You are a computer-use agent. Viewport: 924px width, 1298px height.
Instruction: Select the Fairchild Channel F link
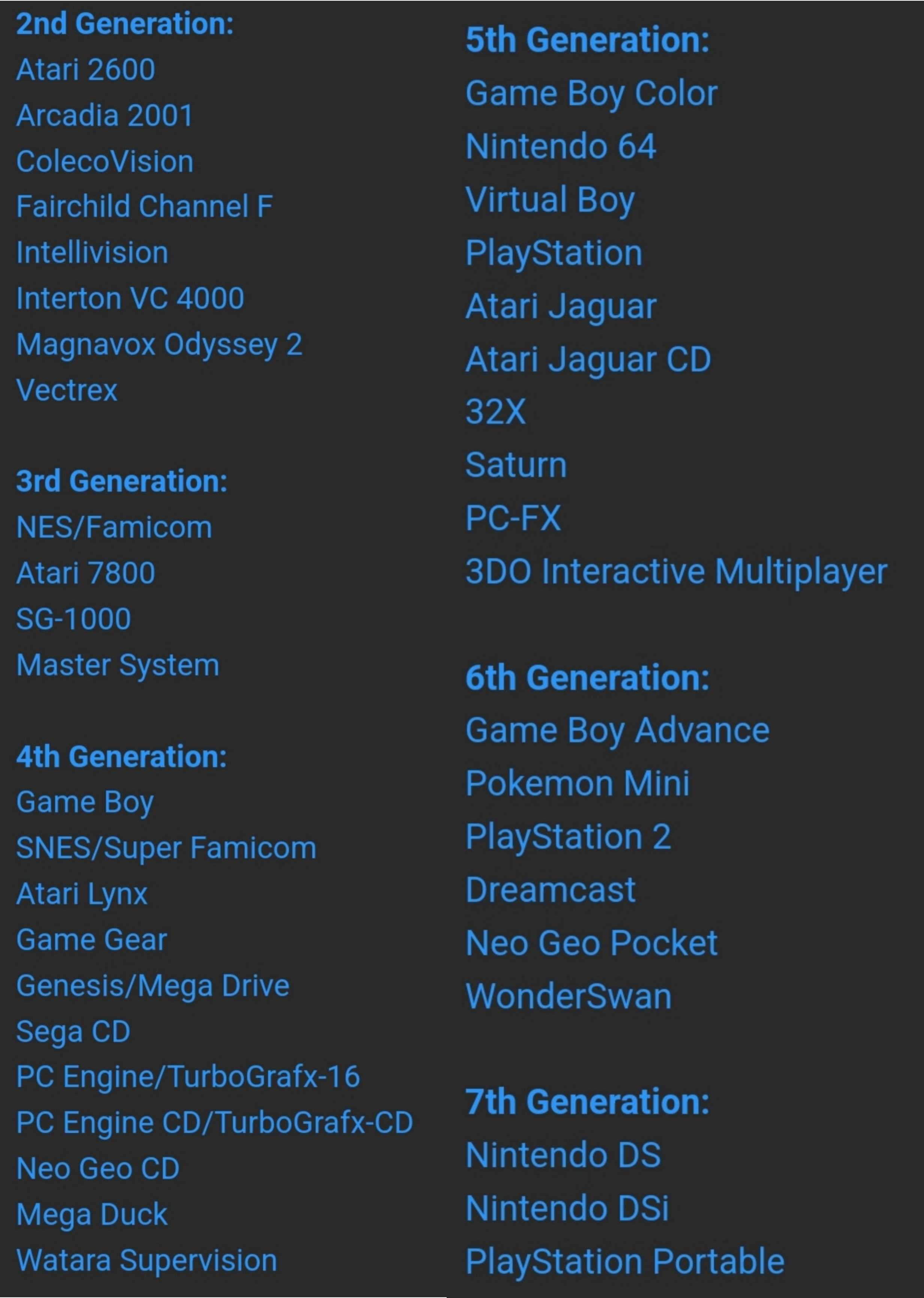[x=145, y=206]
